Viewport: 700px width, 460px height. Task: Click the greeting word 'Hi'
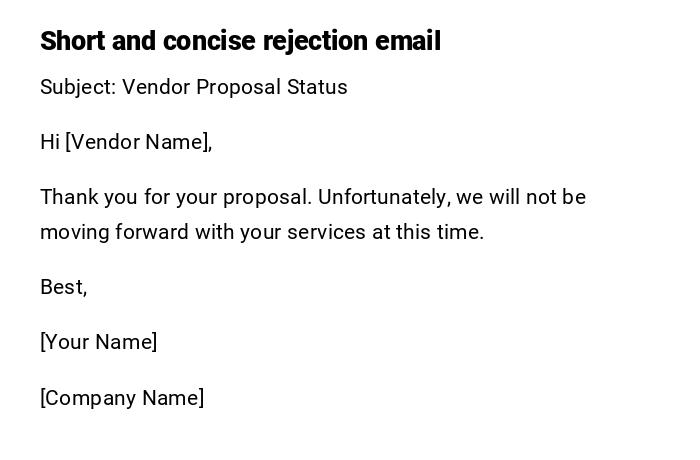point(50,142)
